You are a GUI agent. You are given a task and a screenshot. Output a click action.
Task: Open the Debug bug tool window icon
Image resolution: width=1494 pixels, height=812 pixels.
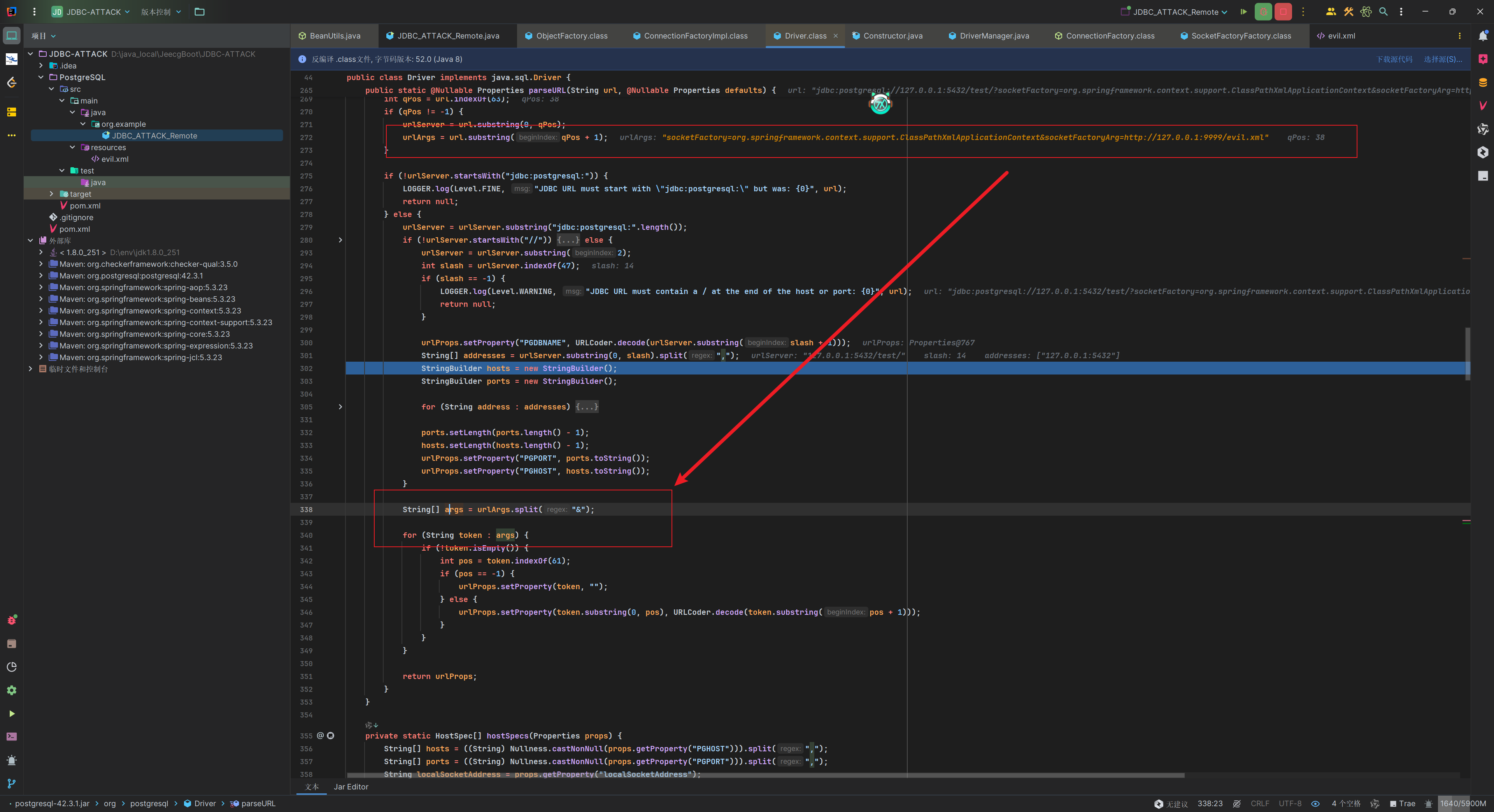tap(12, 620)
